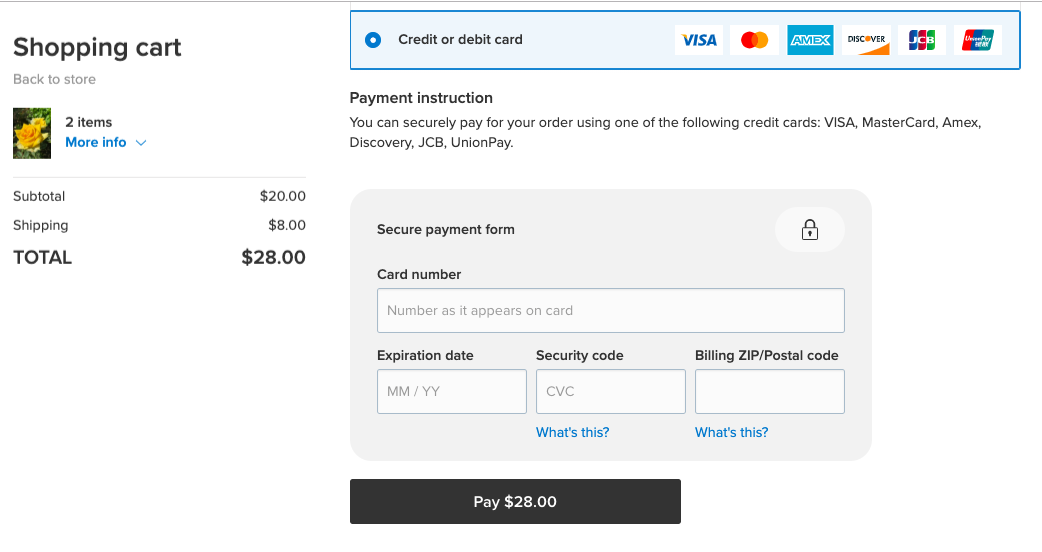Expand the More info chevron

click(141, 143)
